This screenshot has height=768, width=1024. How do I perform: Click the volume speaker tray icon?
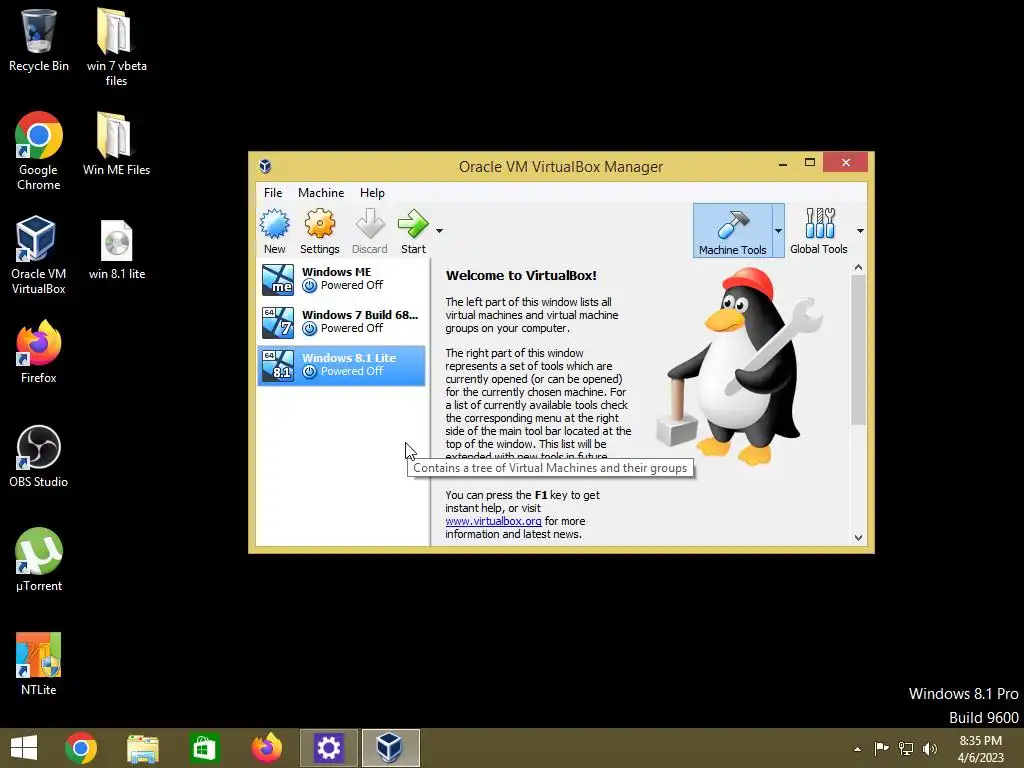930,748
